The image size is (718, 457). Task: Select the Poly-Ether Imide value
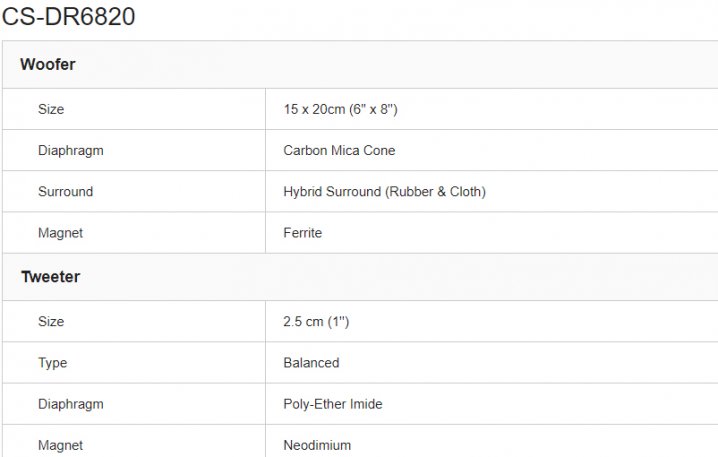click(x=333, y=404)
